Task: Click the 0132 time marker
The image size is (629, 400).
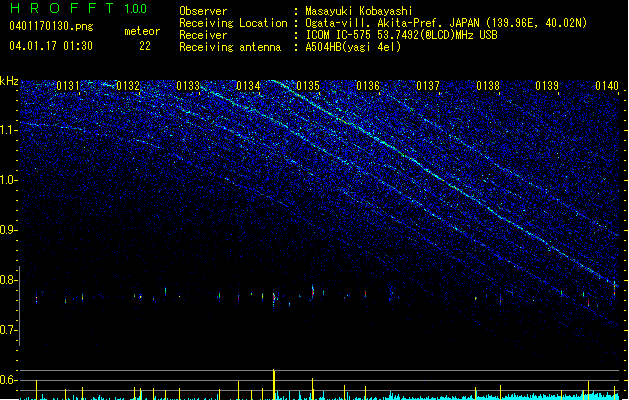Action: (128, 86)
